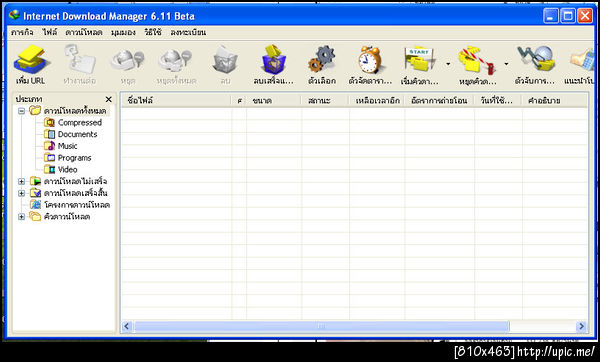Collapse the ดาวน์โหลดทั้งหมด tree node
Image resolution: width=600 pixels, height=362 pixels.
pos(21,111)
